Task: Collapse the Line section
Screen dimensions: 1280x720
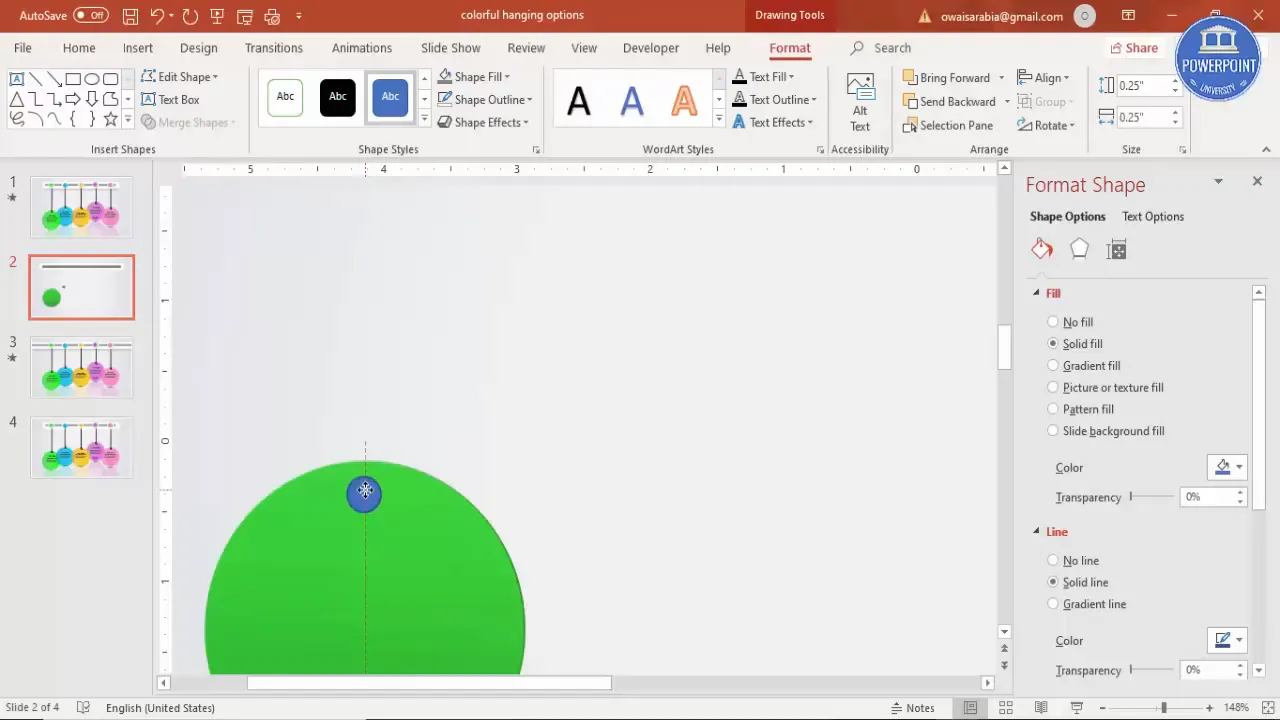Action: pyautogui.click(x=1036, y=532)
